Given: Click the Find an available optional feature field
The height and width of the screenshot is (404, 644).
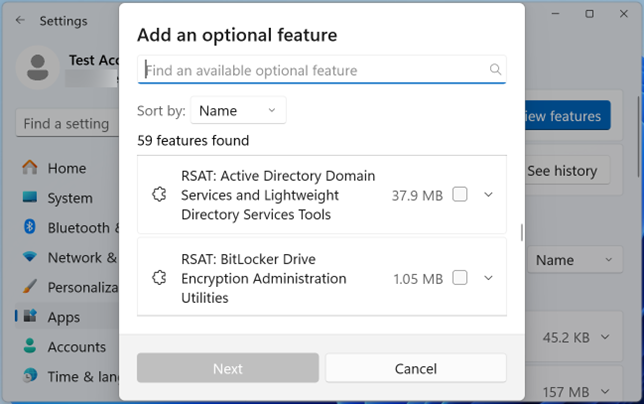Looking at the screenshot, I should [x=315, y=70].
